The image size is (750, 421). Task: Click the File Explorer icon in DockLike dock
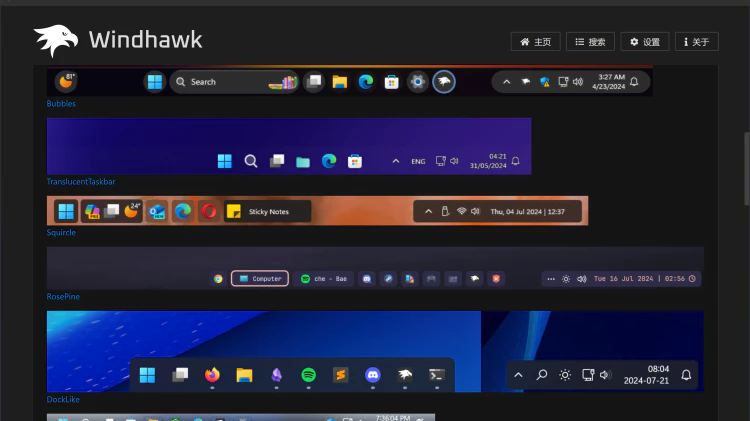point(244,375)
